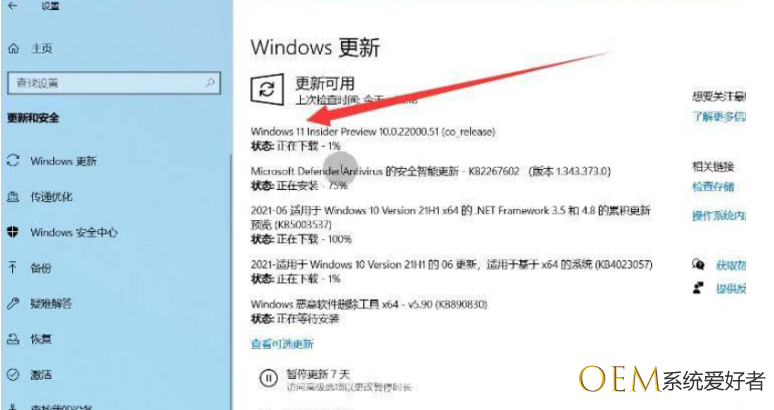Click the 暂停更新 7 天 pause icon
774x410 pixels.
(x=269, y=378)
